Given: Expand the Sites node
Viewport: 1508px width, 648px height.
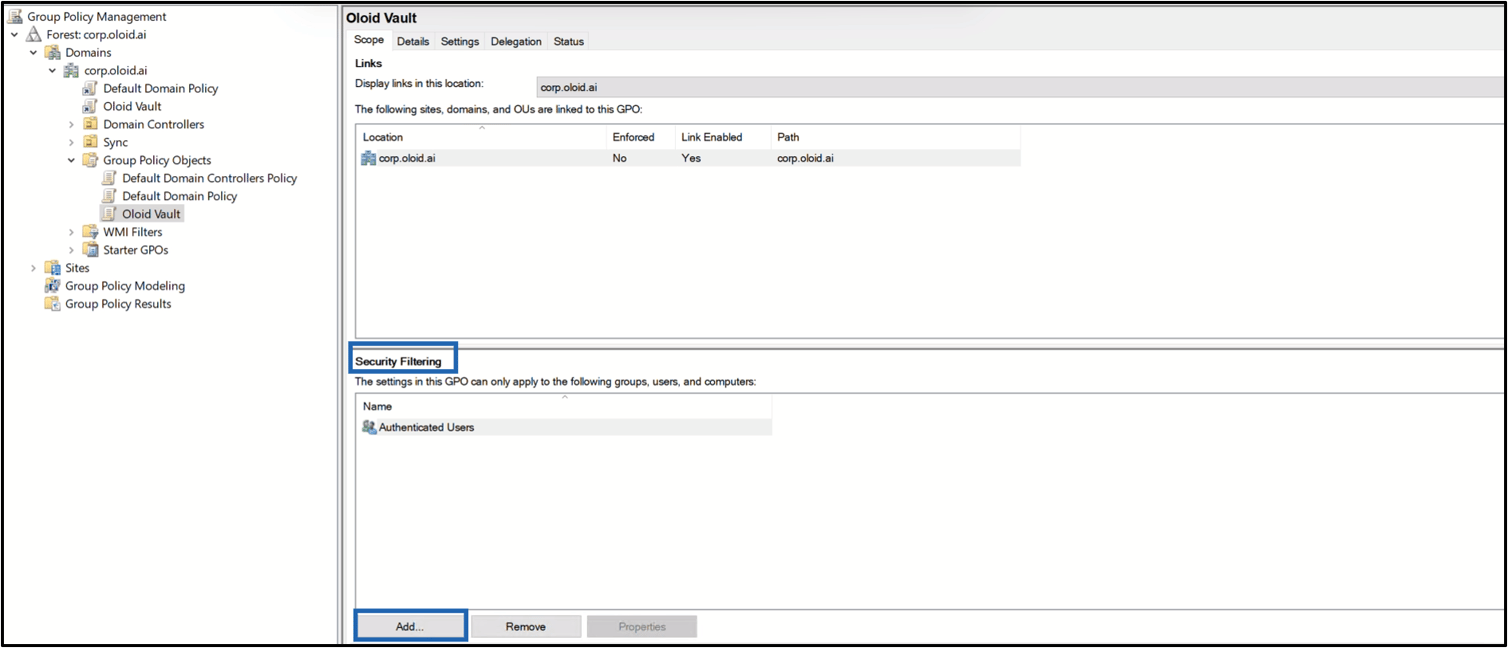Looking at the screenshot, I should tap(33, 269).
